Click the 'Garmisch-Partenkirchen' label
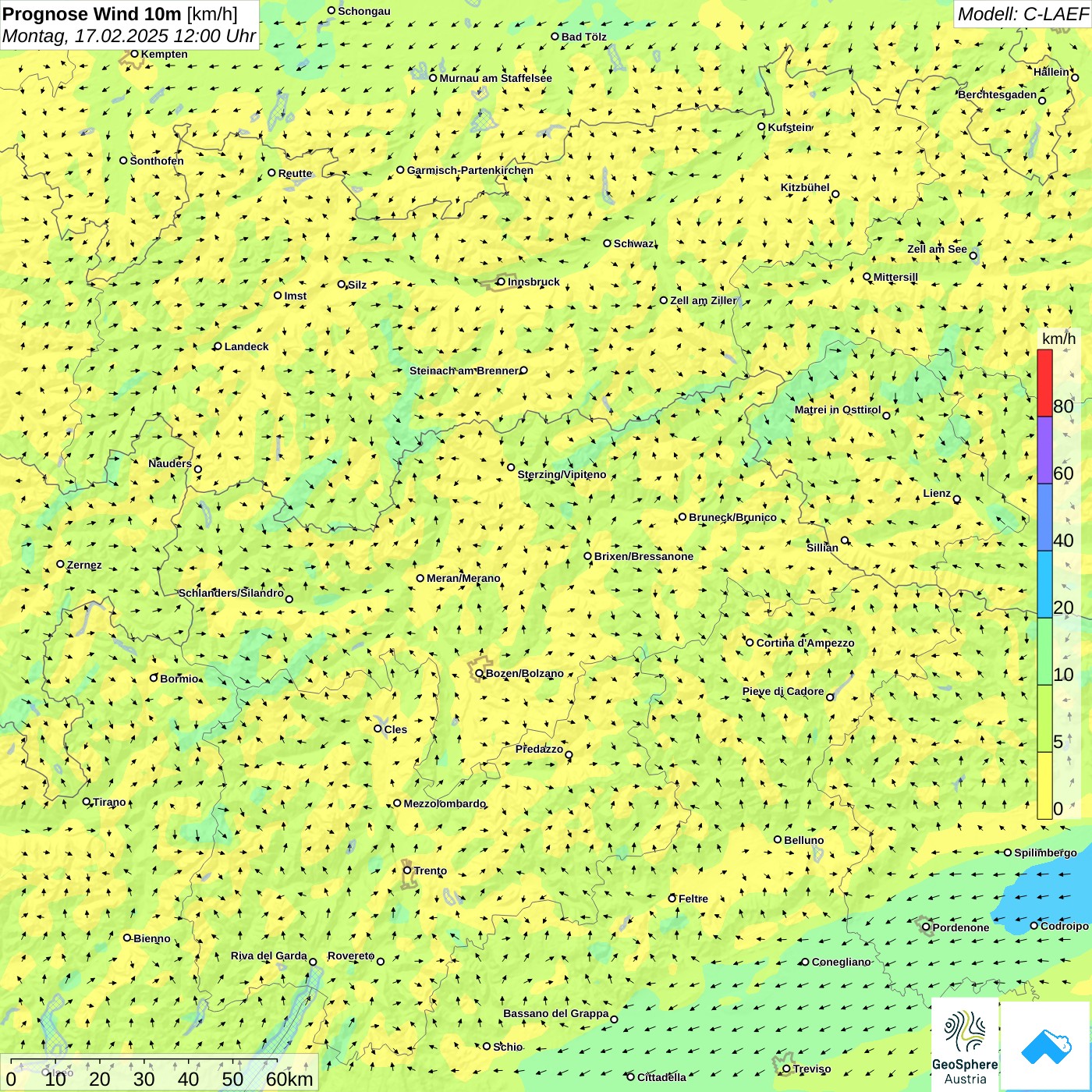This screenshot has width=1092, height=1092. click(470, 170)
